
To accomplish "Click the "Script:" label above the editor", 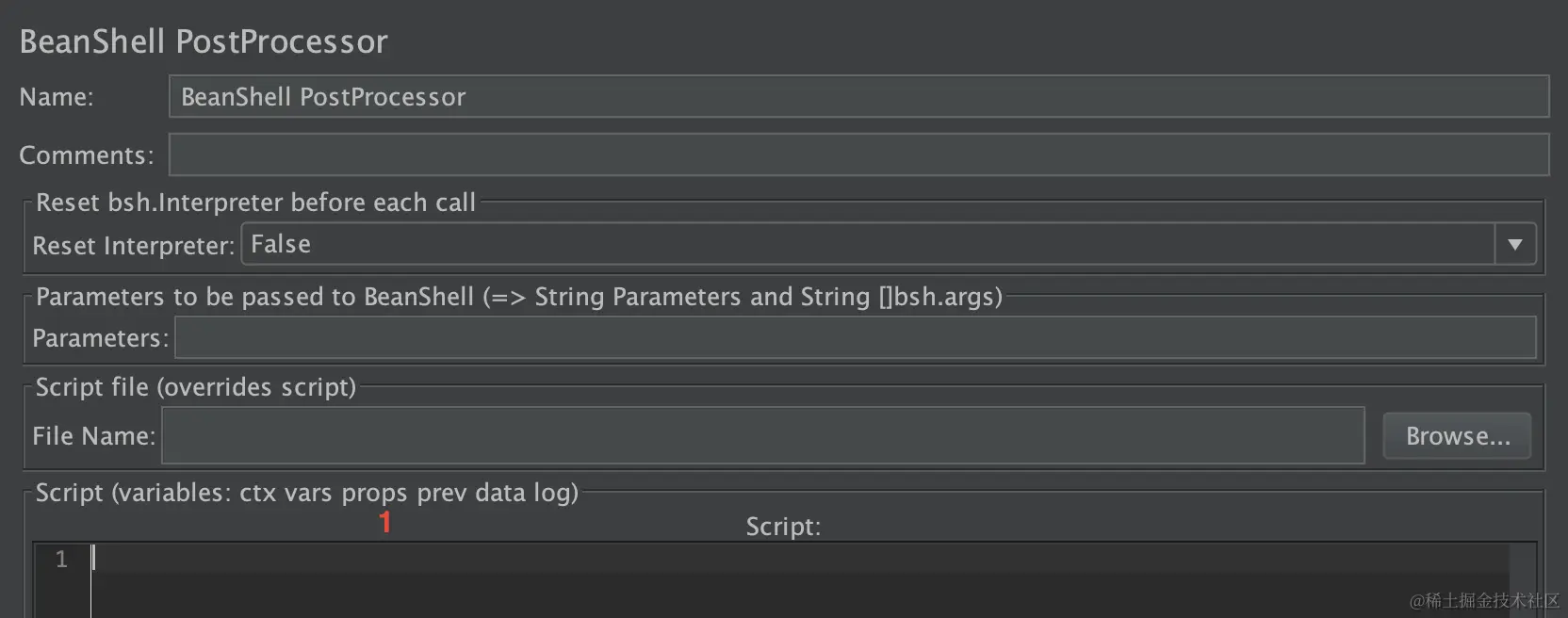I will point(783,527).
